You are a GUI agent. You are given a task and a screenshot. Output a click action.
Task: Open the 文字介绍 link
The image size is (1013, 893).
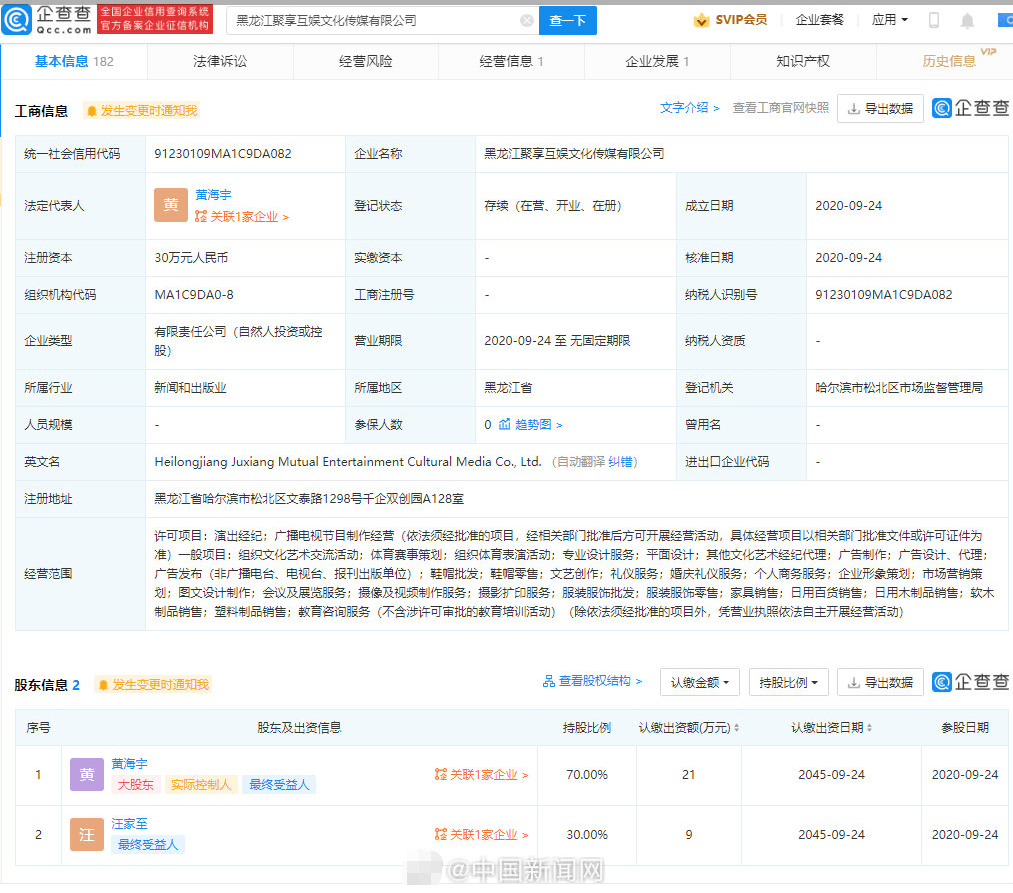coord(689,108)
